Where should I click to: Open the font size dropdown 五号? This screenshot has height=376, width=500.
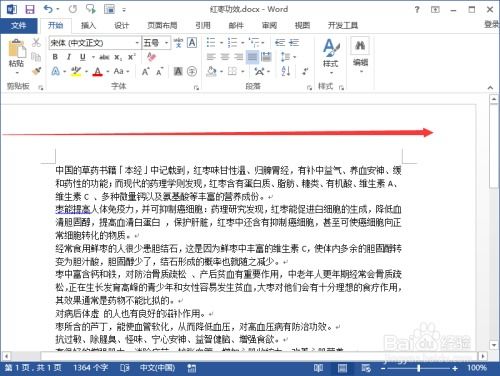tap(156, 43)
